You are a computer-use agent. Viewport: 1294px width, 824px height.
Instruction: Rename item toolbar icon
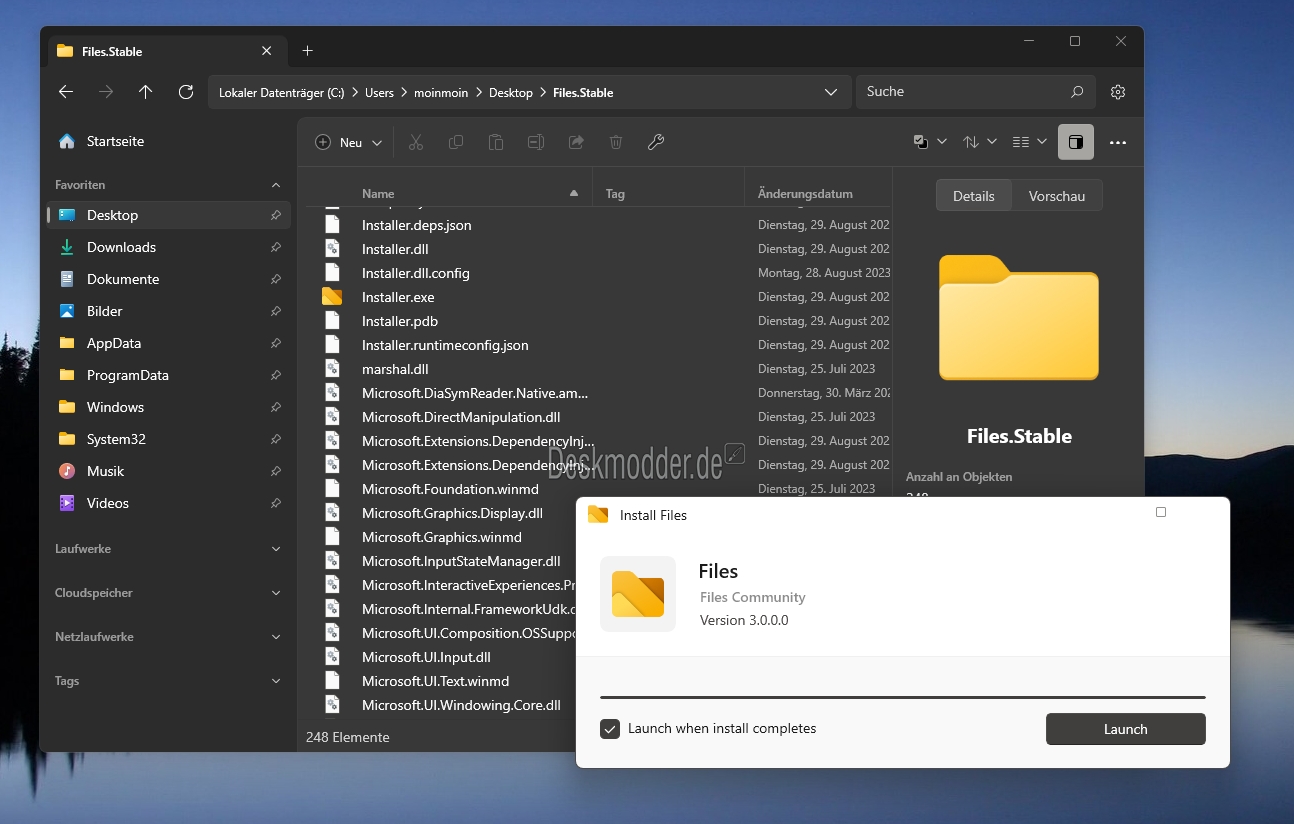536,142
